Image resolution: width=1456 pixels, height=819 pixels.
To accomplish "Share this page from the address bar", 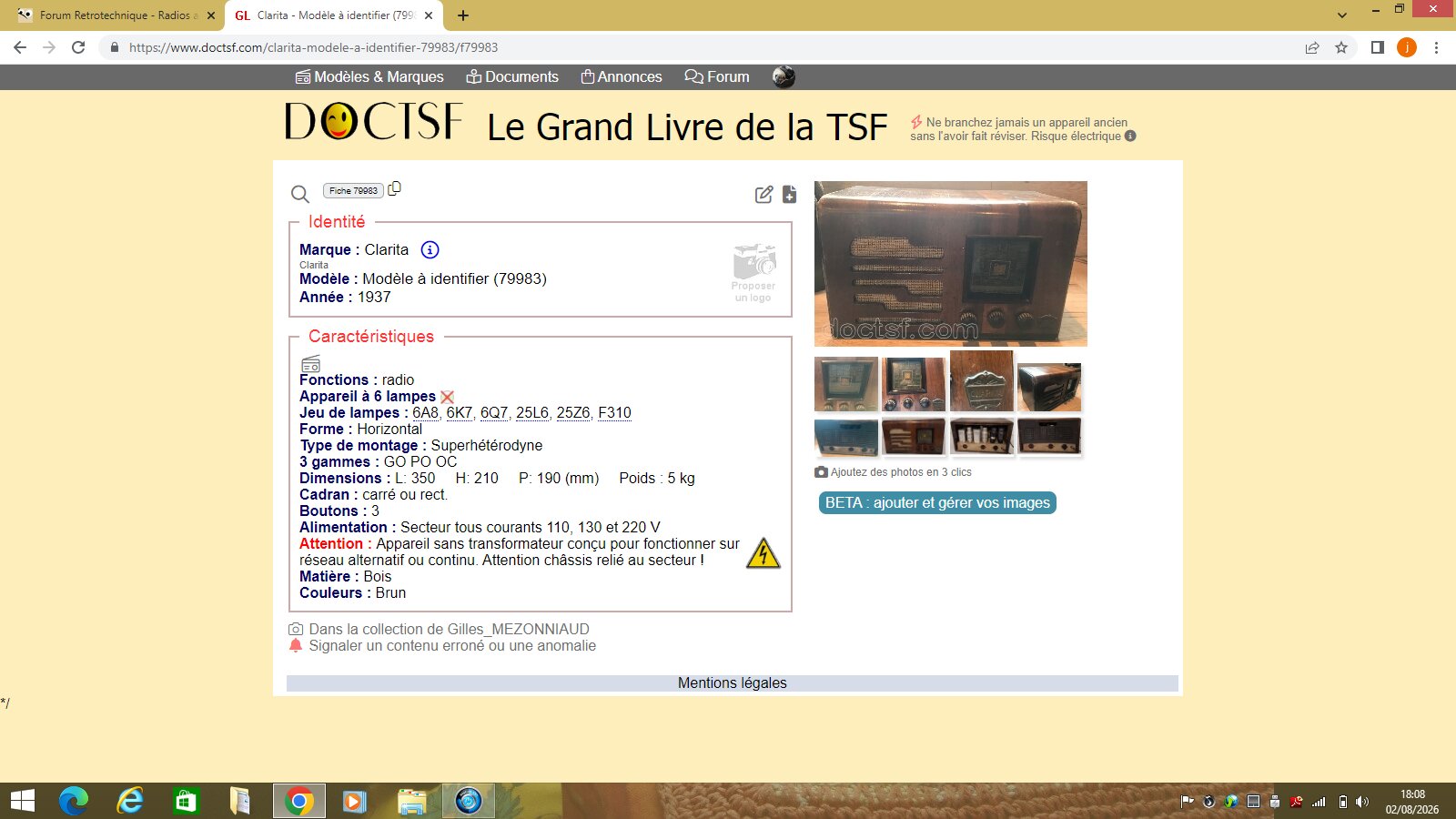I will [1312, 47].
